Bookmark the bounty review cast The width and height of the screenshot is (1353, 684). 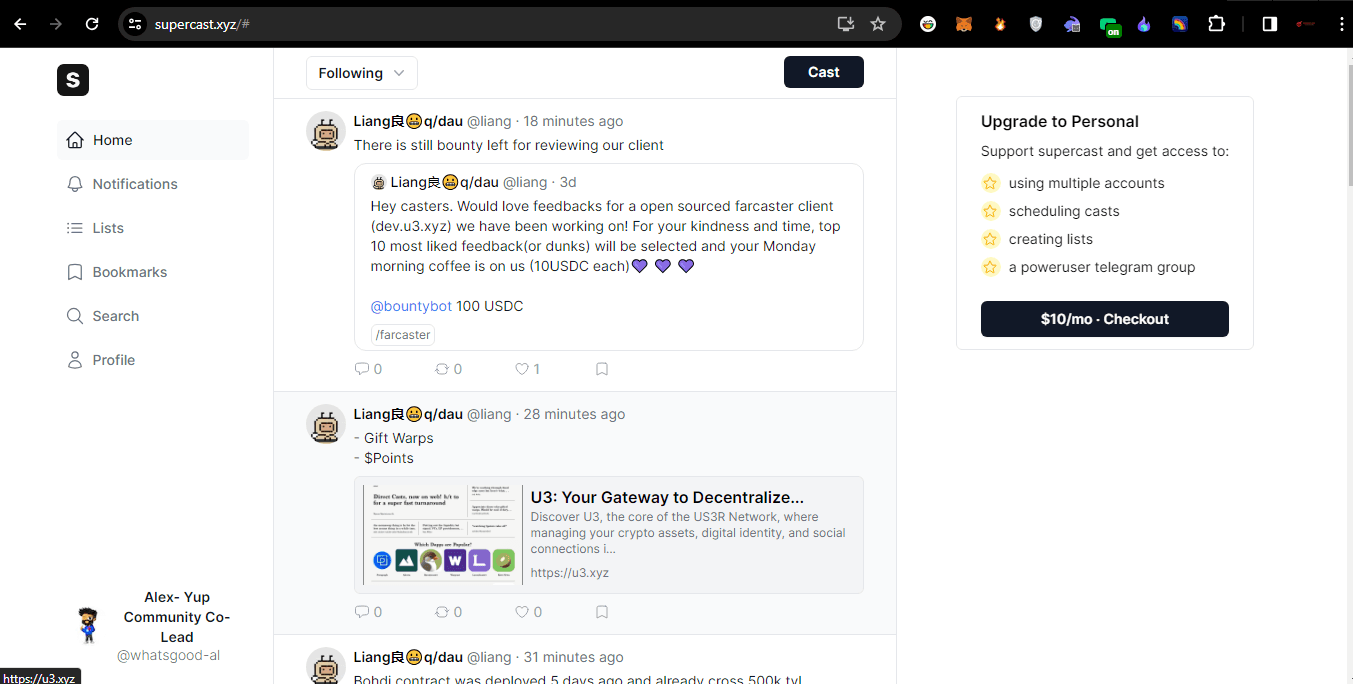click(x=602, y=369)
